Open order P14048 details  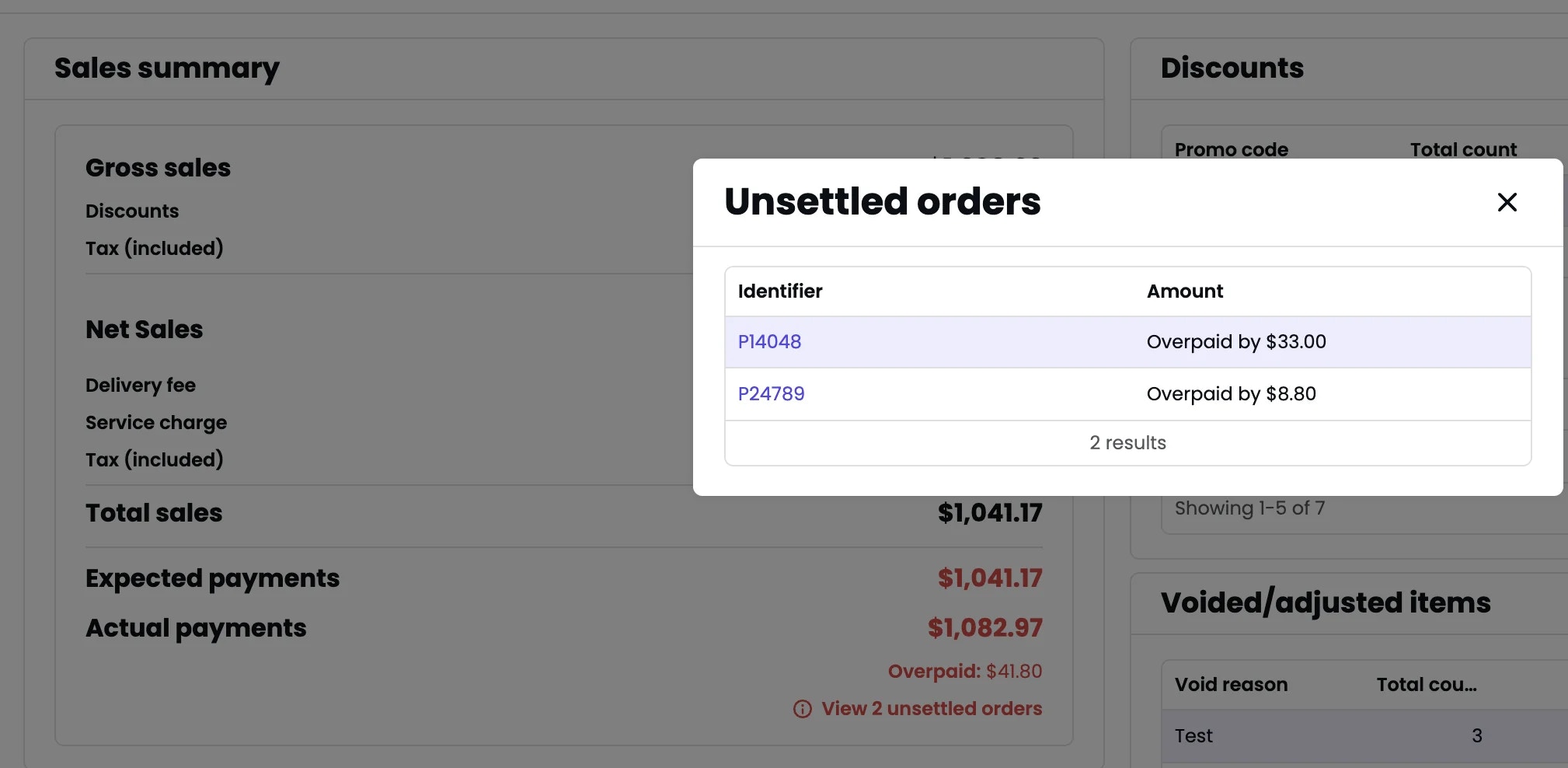tap(768, 341)
